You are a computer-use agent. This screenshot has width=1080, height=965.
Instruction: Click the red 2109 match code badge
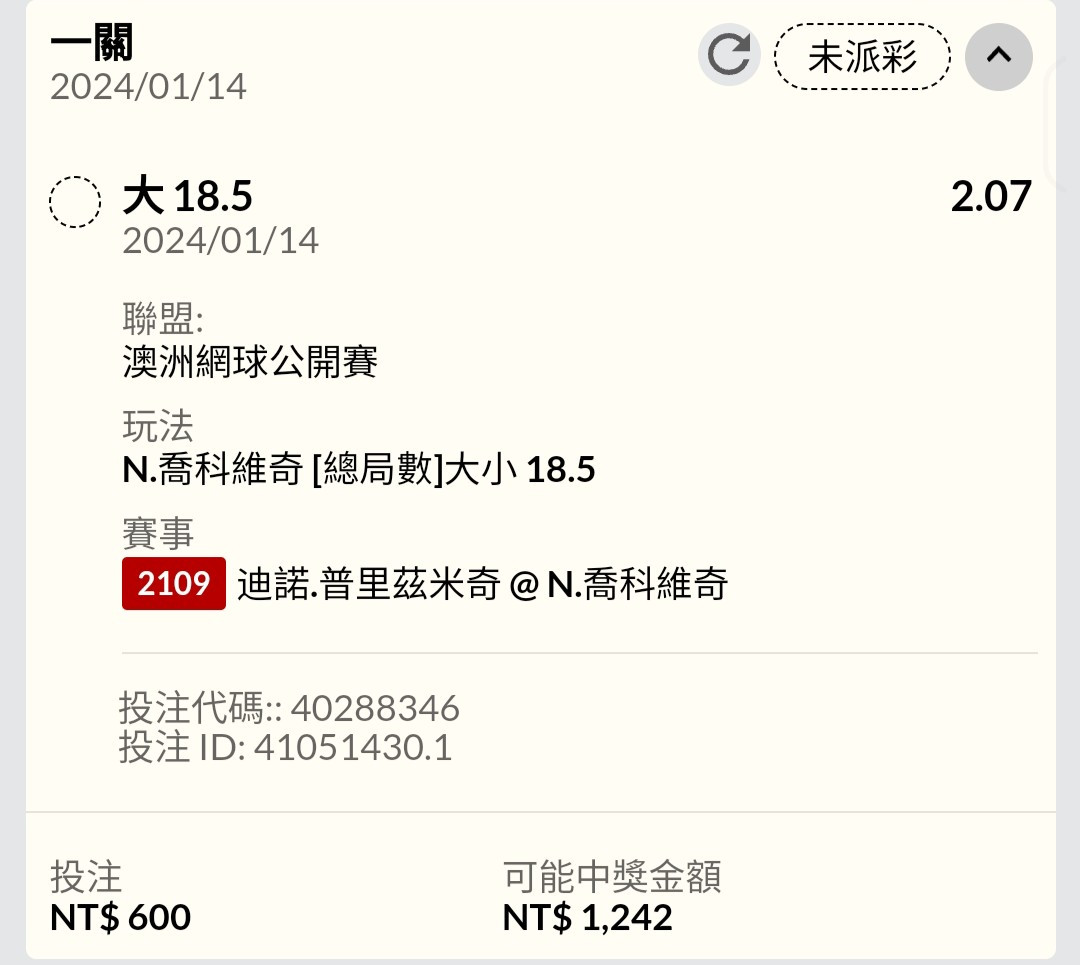click(174, 583)
